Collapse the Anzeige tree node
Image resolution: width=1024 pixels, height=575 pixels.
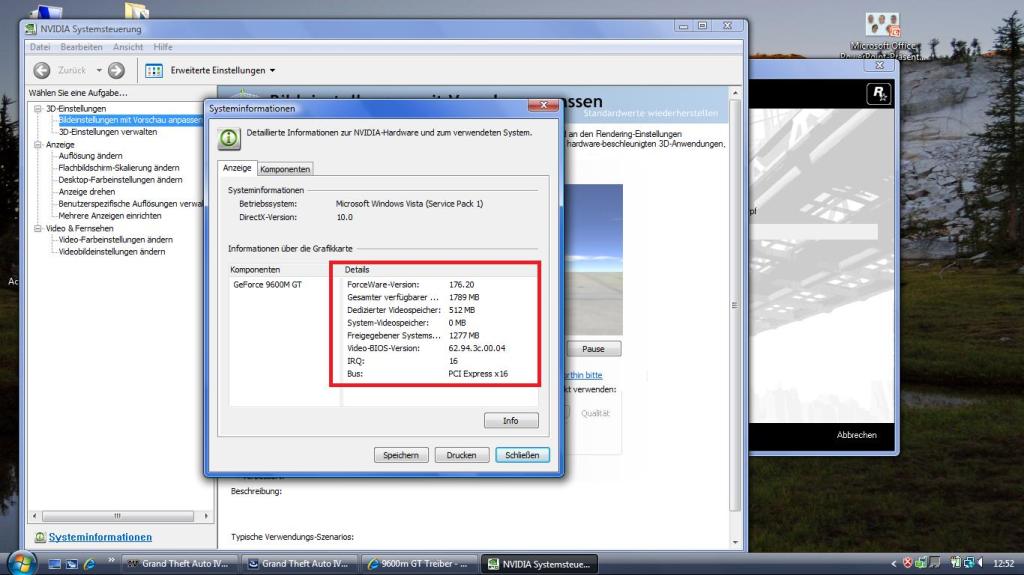(38, 144)
